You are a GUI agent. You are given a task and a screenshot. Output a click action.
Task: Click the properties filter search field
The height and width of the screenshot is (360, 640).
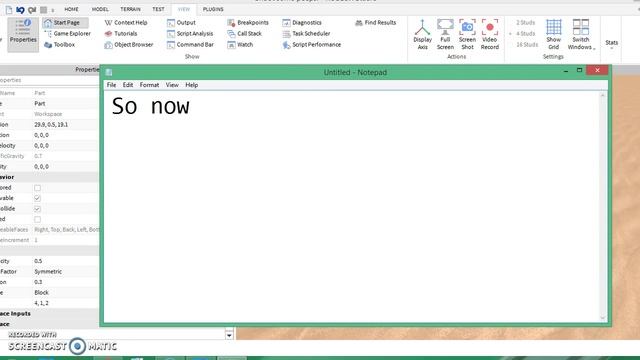[49, 80]
